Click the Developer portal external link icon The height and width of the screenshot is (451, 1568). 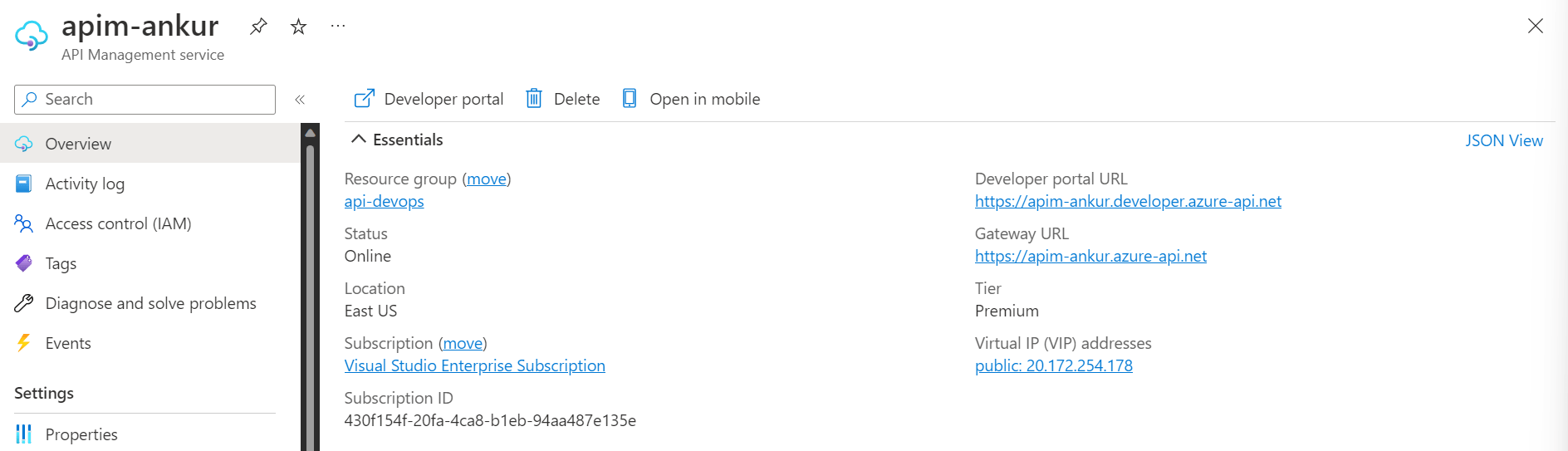(364, 99)
